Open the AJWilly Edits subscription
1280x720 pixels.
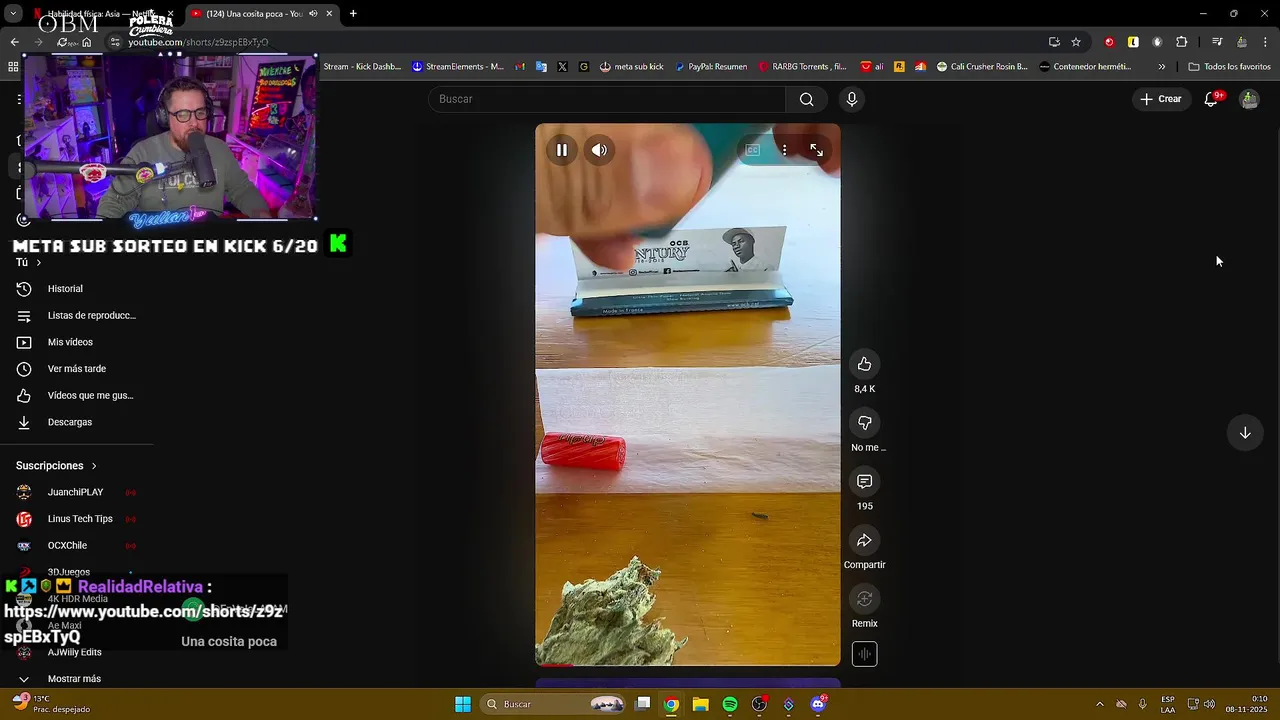click(74, 652)
